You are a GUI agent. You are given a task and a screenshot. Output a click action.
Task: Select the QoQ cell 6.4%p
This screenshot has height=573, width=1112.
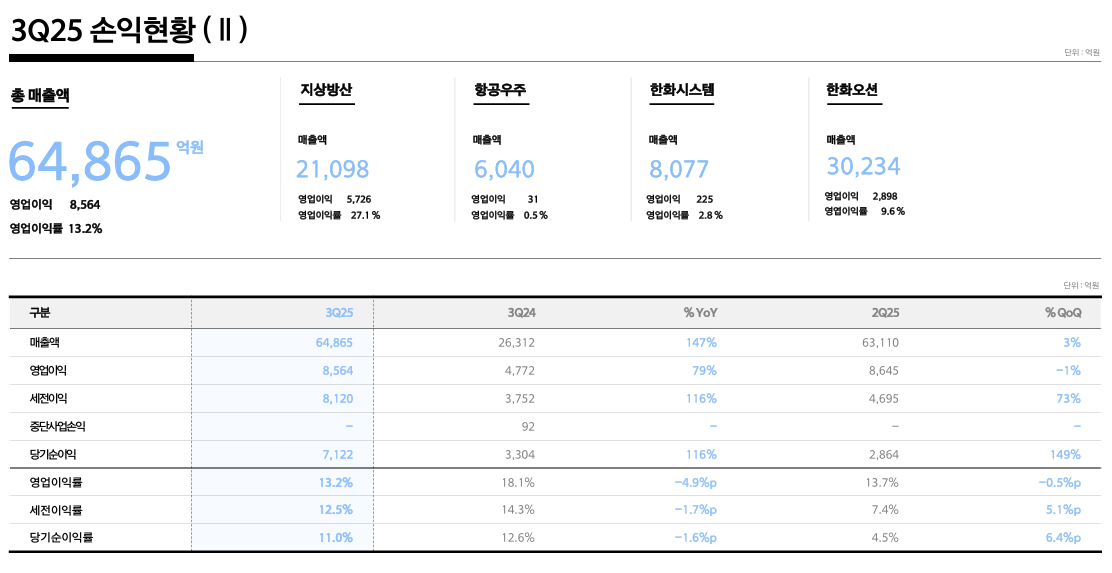1063,538
